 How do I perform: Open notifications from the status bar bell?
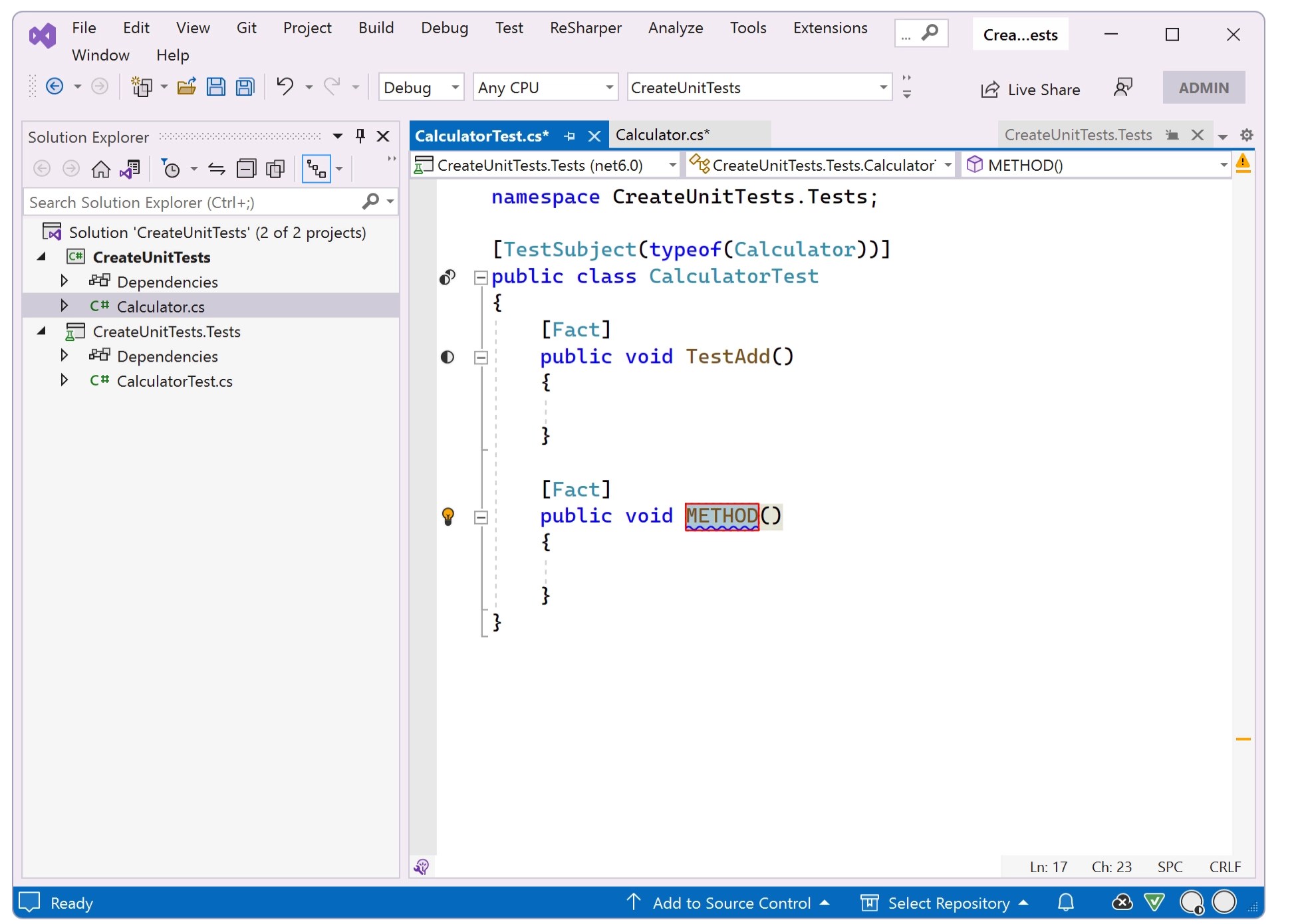1065,903
